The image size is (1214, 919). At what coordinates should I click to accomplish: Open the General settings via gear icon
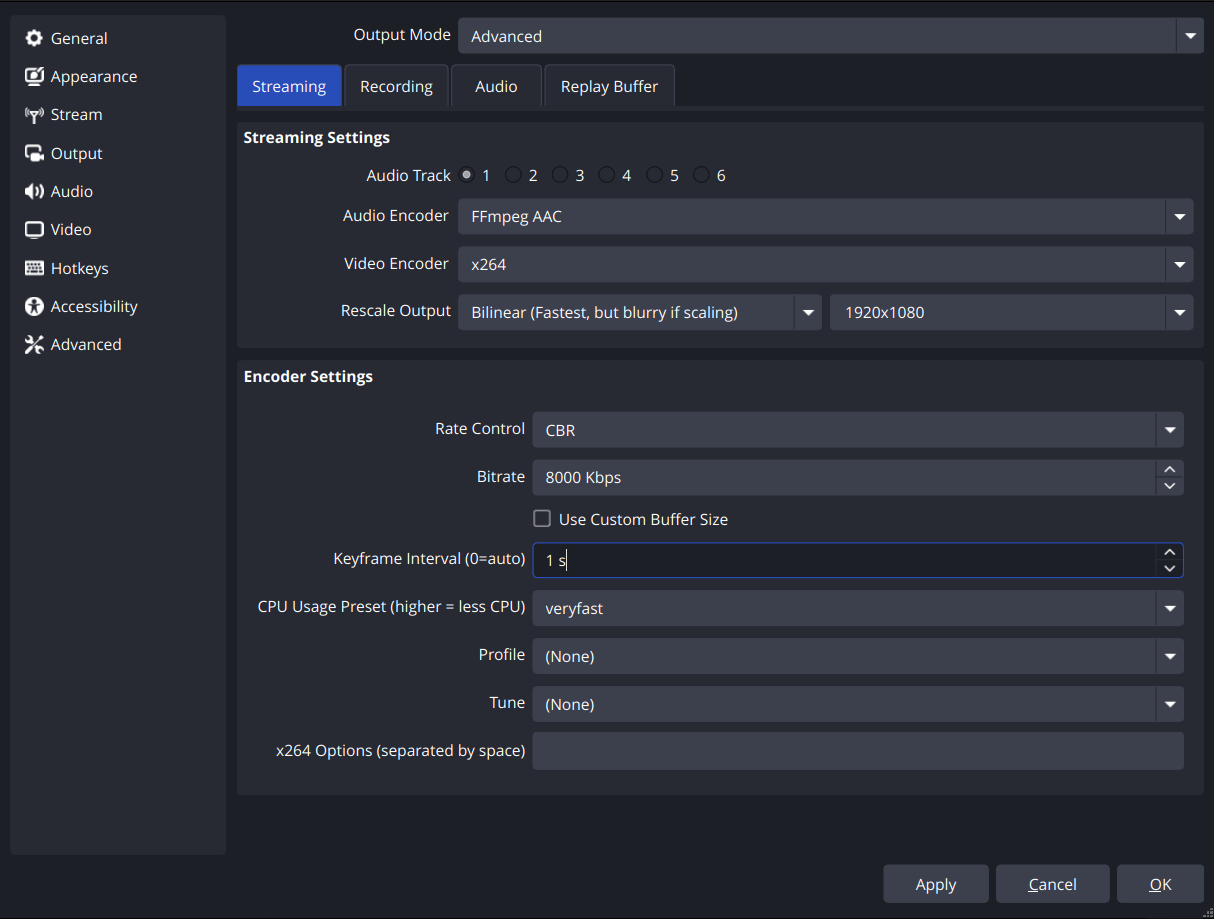34,38
